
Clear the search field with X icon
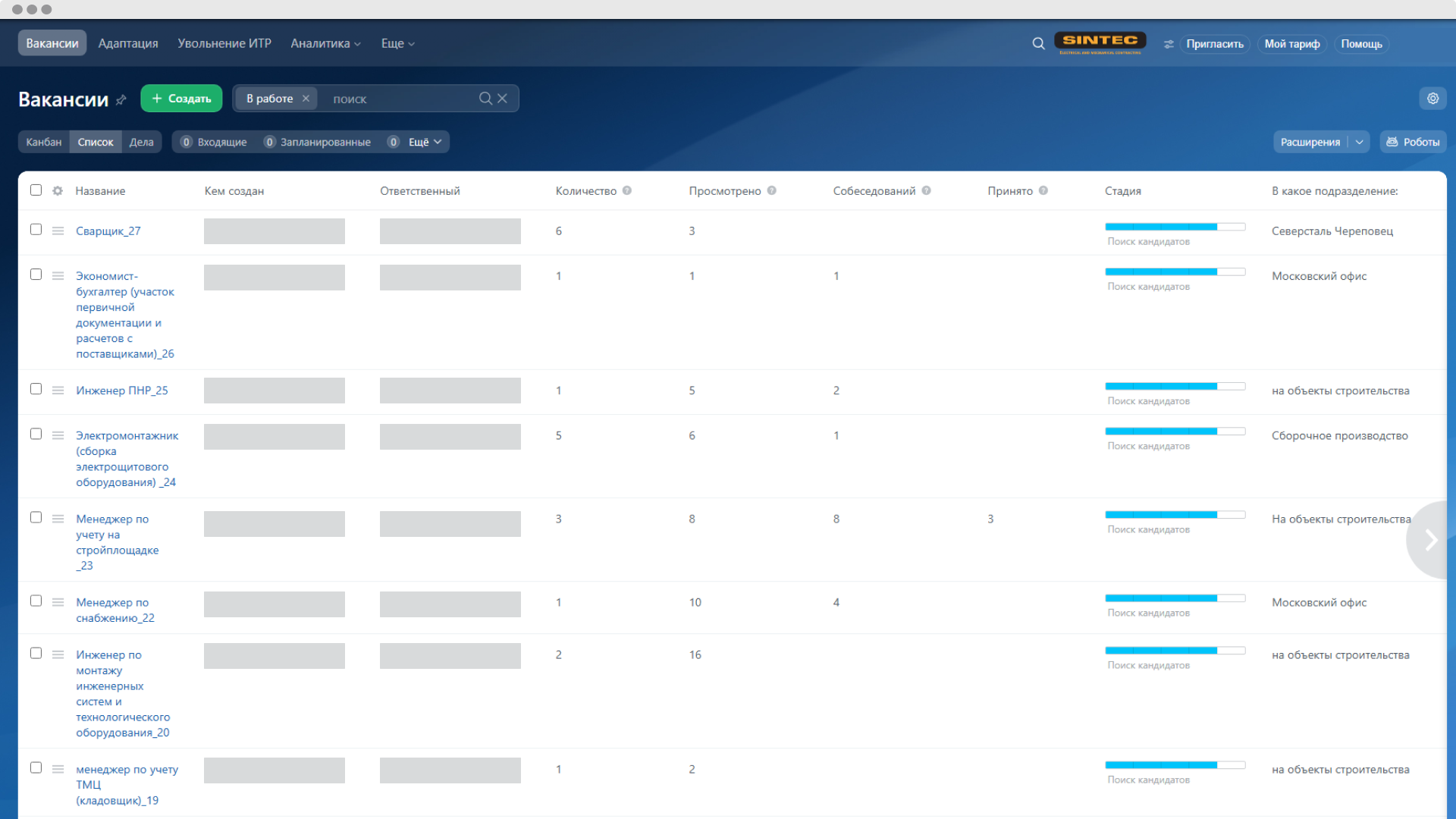[x=502, y=99]
